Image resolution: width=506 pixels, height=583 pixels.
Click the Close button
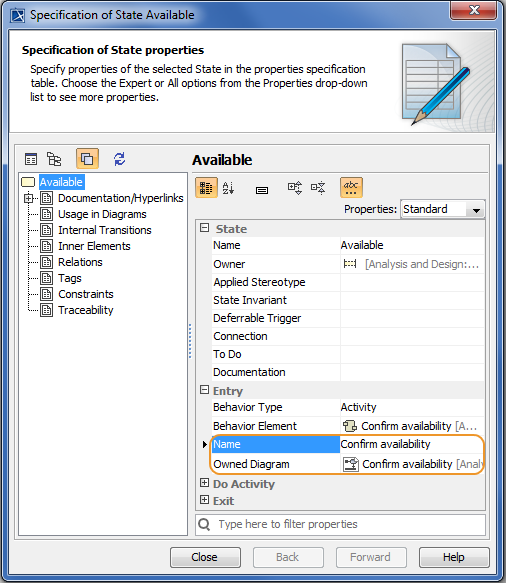pyautogui.click(x=205, y=557)
